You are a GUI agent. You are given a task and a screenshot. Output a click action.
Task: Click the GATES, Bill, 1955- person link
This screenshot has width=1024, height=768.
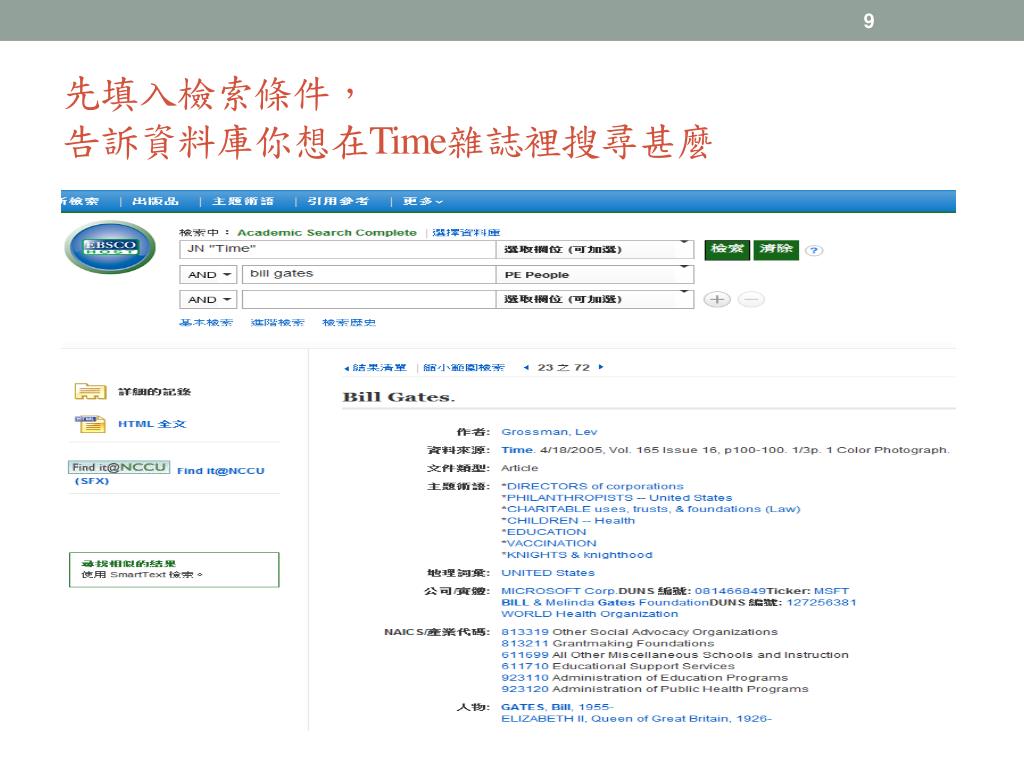point(557,707)
